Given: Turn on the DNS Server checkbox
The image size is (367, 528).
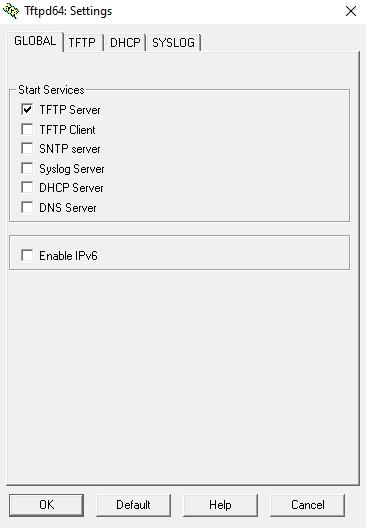Looking at the screenshot, I should pyautogui.click(x=27, y=207).
